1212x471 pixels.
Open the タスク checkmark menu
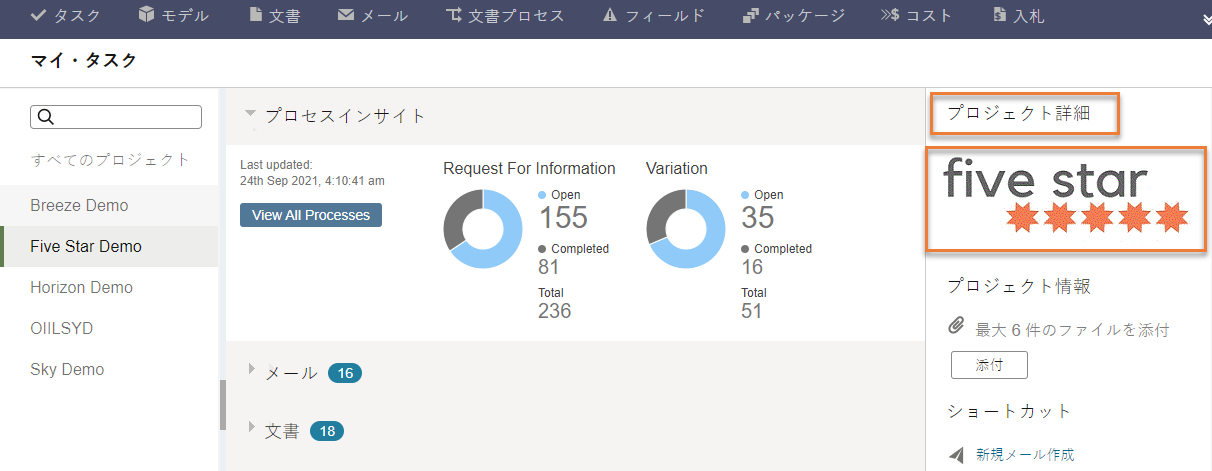65,15
